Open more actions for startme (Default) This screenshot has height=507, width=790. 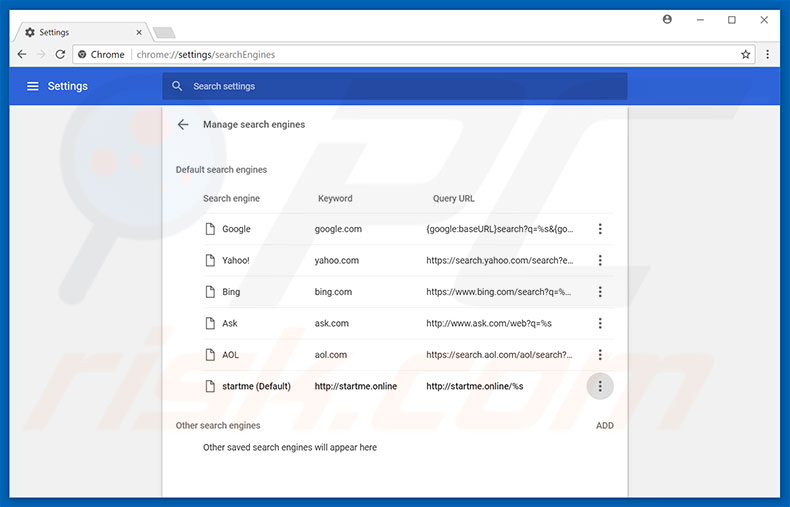coord(600,387)
